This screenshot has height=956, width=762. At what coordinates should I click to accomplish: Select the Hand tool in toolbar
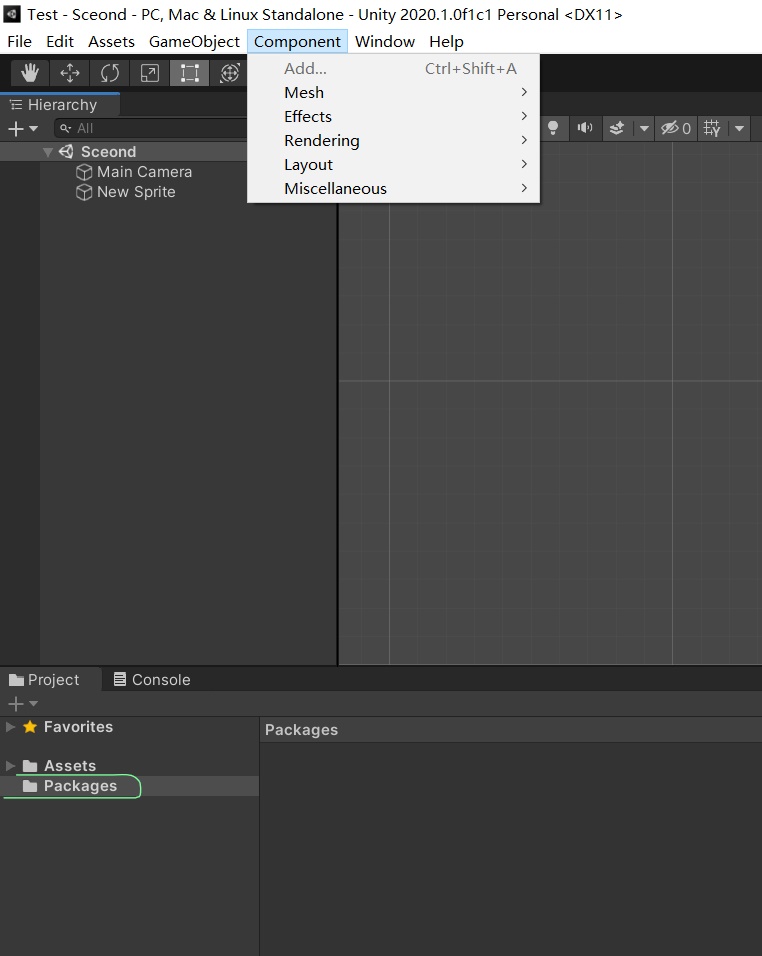click(30, 73)
